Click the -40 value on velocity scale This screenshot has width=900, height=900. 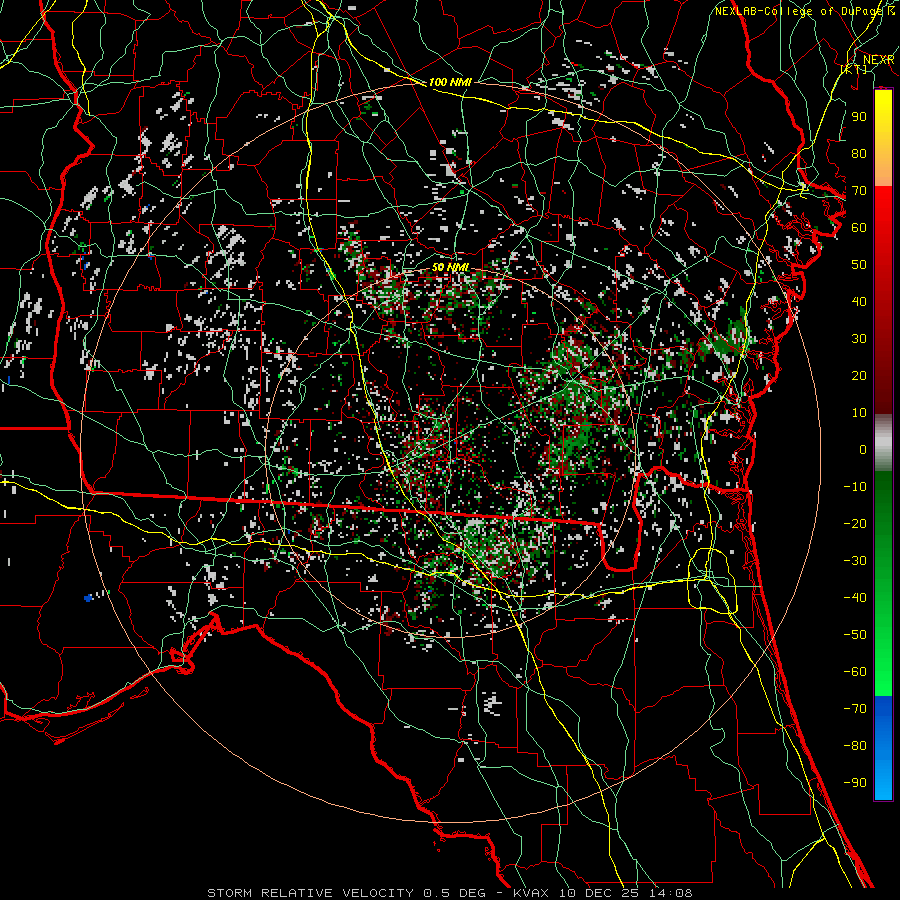click(855, 598)
